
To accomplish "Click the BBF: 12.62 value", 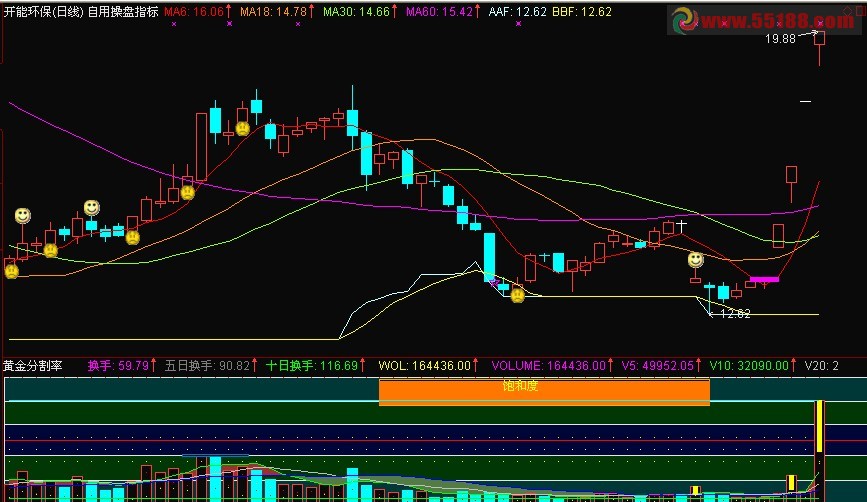I will pyautogui.click(x=582, y=12).
